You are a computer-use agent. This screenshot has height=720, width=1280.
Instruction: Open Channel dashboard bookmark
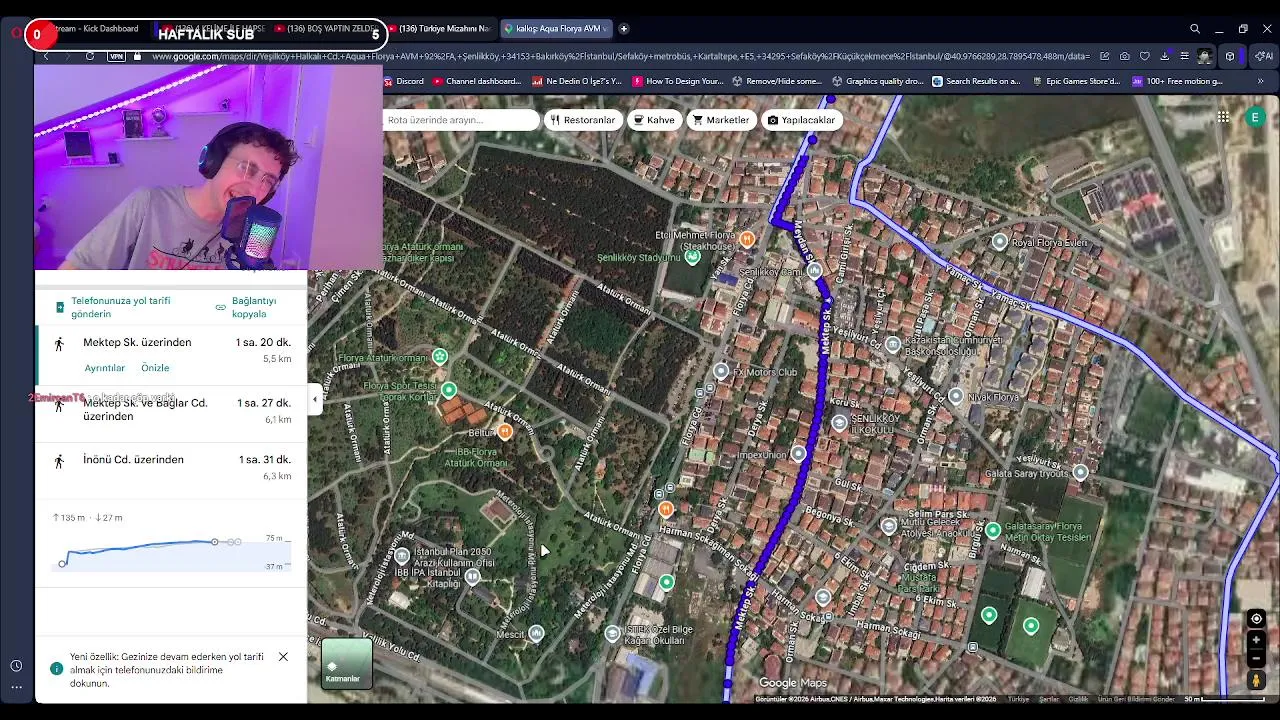477,81
